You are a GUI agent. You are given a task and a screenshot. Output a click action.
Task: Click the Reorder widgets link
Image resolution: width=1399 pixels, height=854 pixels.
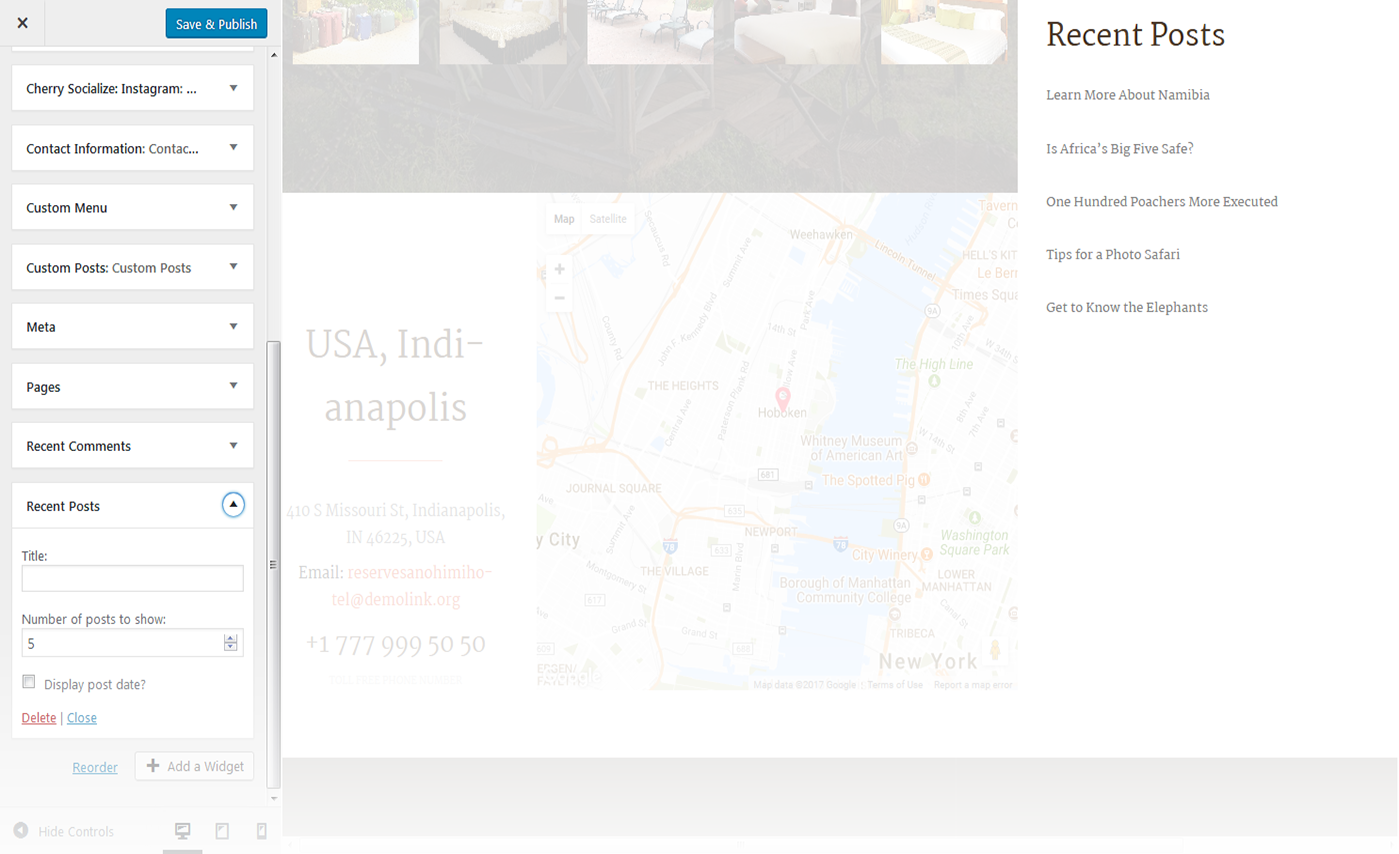(95, 768)
